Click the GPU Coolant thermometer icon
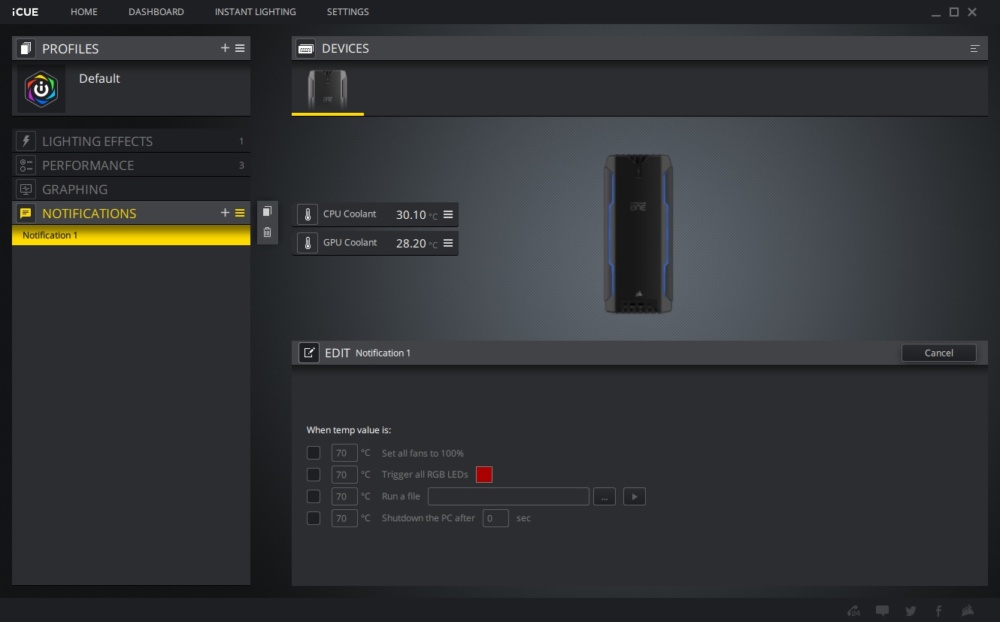The height and width of the screenshot is (622, 1000). click(x=307, y=243)
